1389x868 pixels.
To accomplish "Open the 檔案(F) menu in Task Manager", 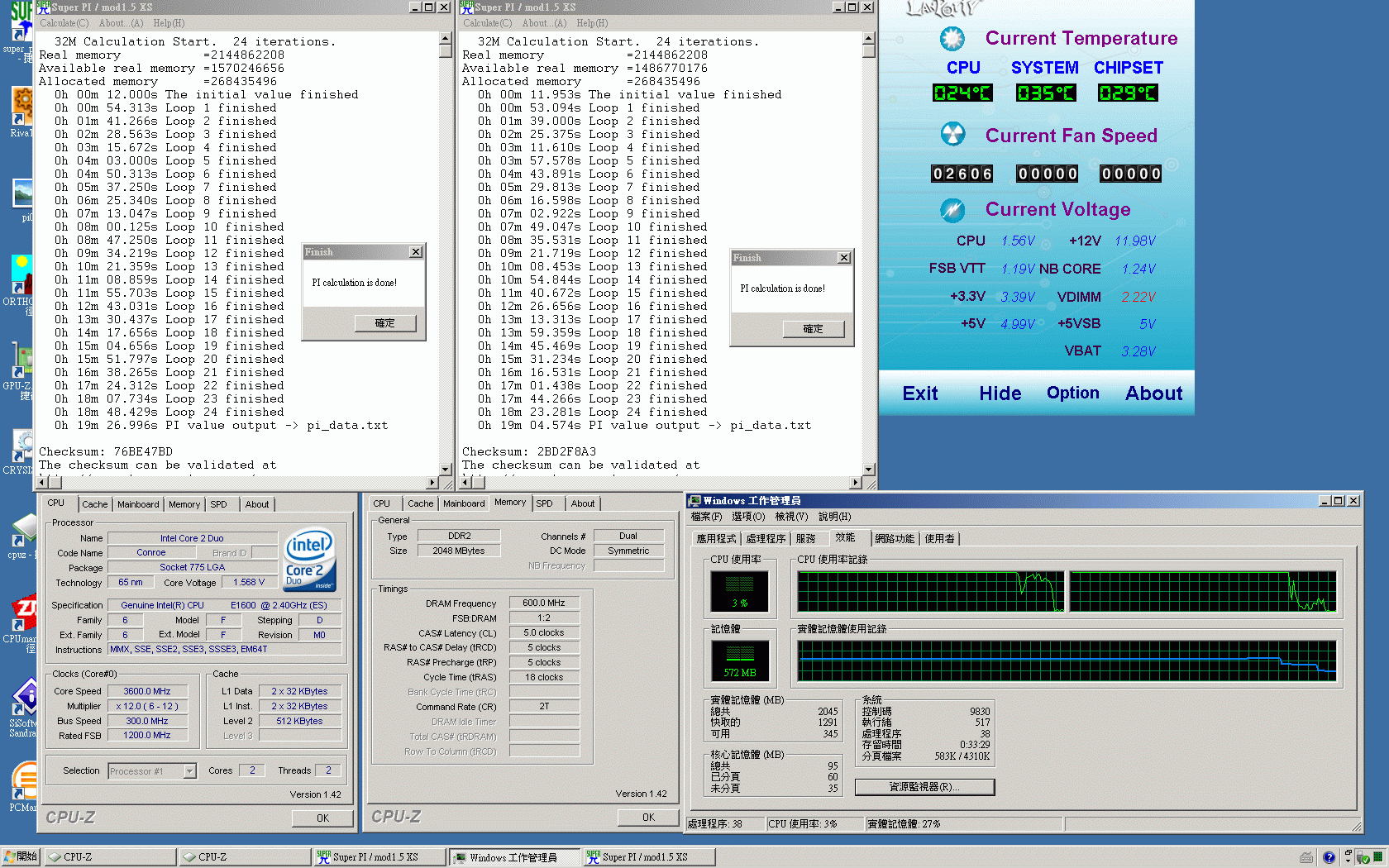I will tap(706, 517).
